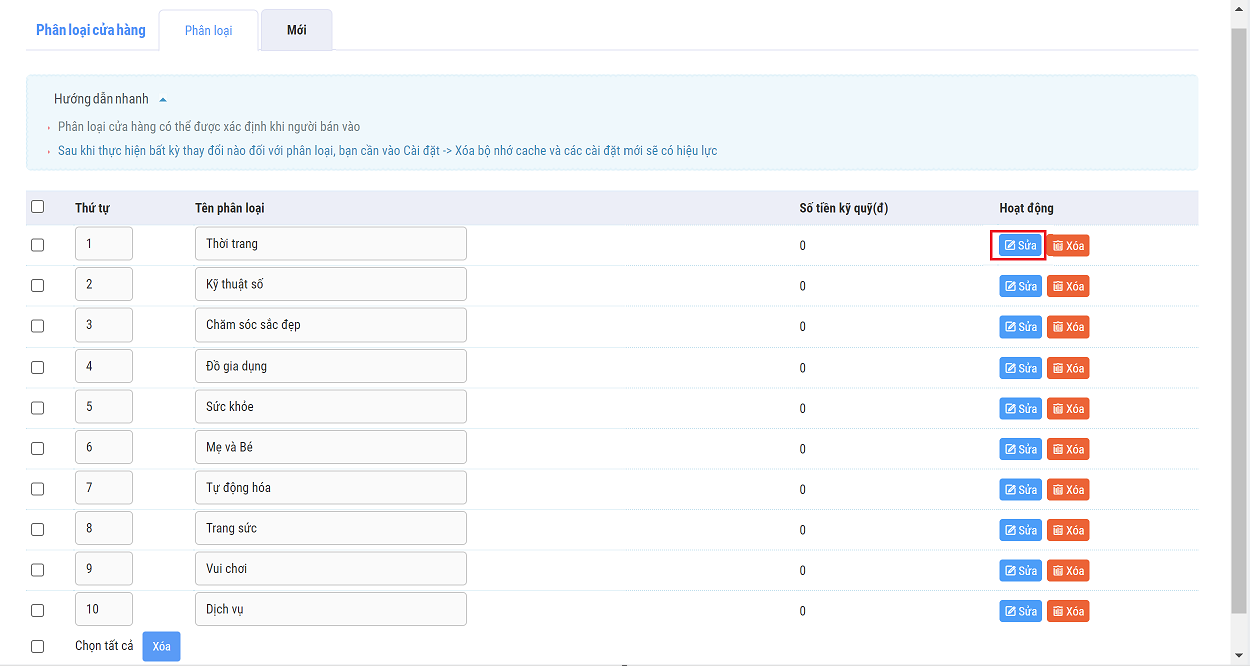Click the Kỹ thuật số name field
Image resolution: width=1250 pixels, height=666 pixels.
pos(330,285)
